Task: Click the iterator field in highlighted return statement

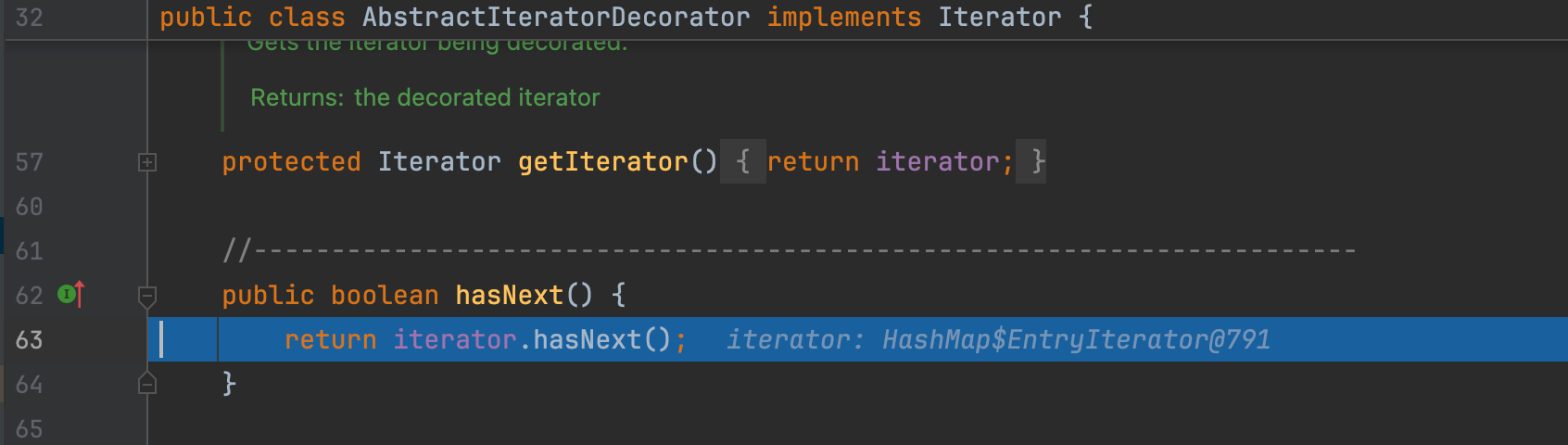Action: pyautogui.click(x=454, y=340)
